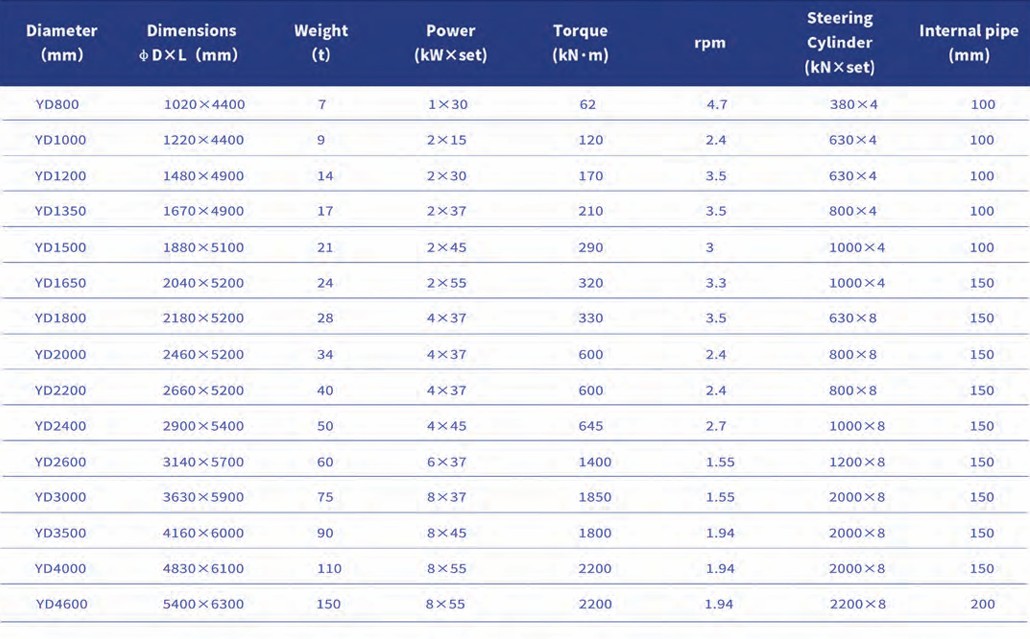
Task: Click the 200 internal pipe value
Action: [x=982, y=604]
